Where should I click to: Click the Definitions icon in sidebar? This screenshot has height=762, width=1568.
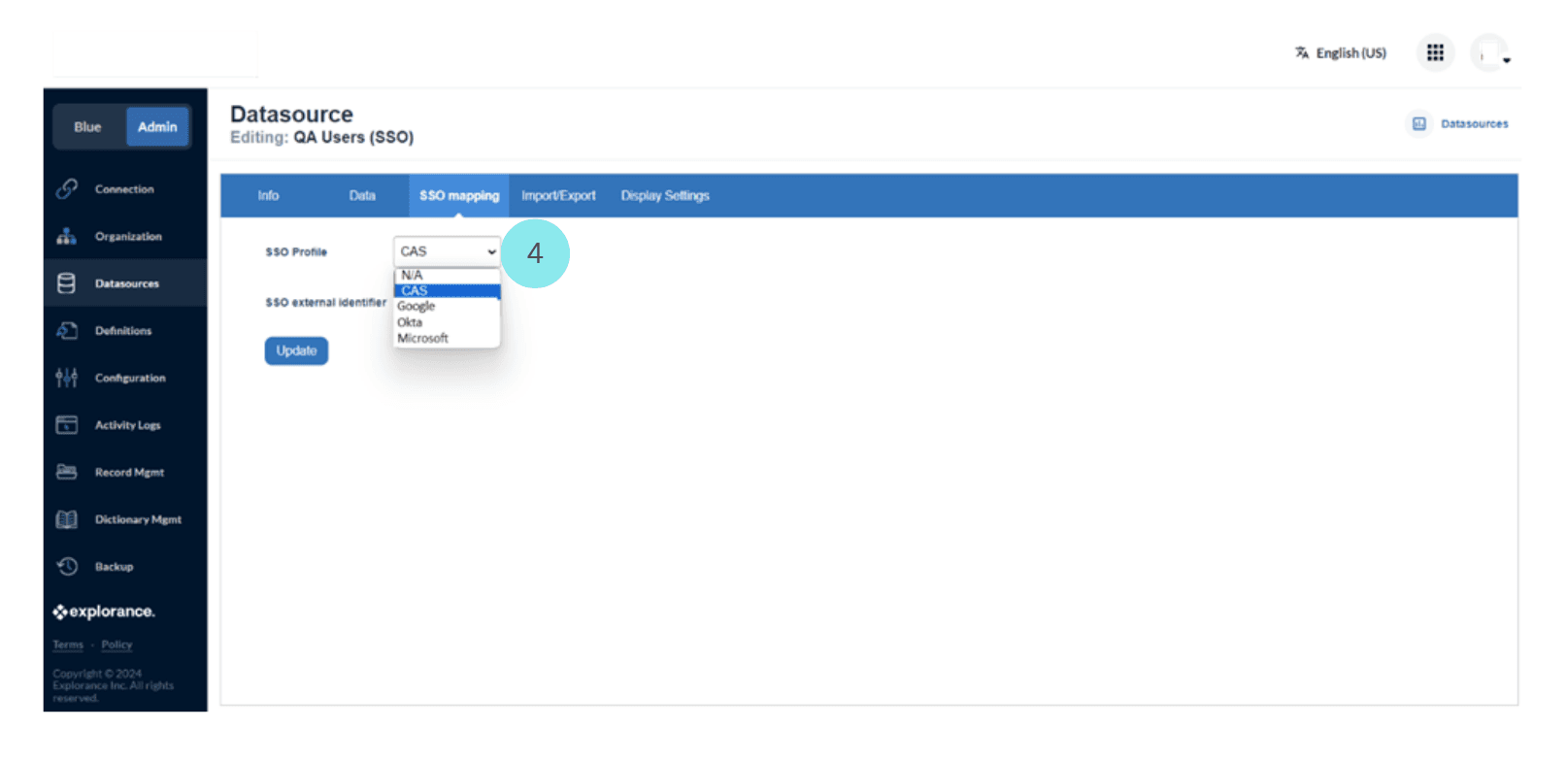click(66, 331)
